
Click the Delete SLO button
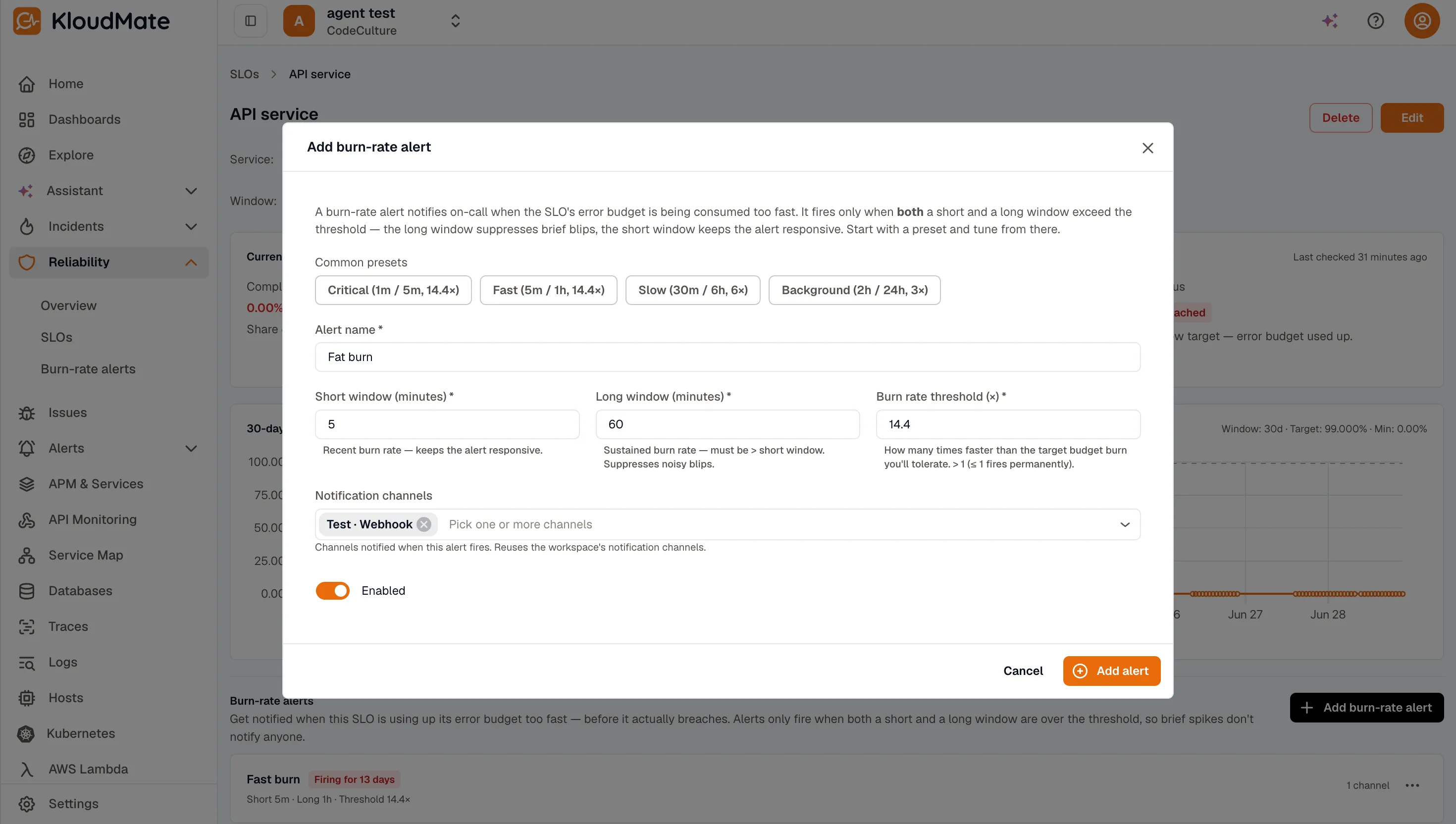1341,118
